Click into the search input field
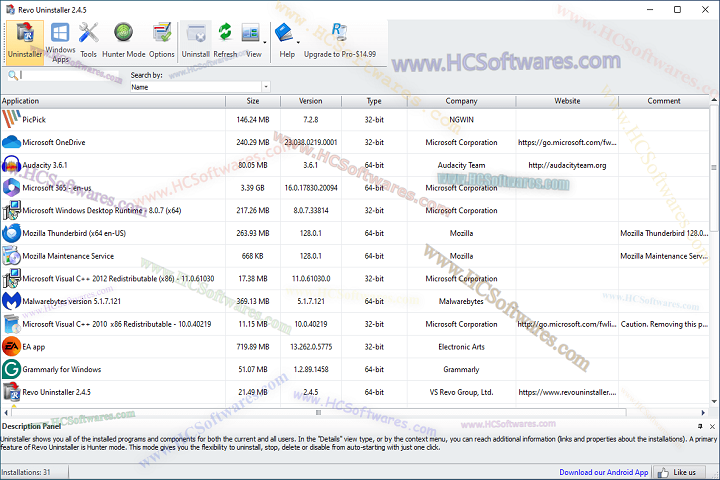The width and height of the screenshot is (720, 480). tap(69, 75)
